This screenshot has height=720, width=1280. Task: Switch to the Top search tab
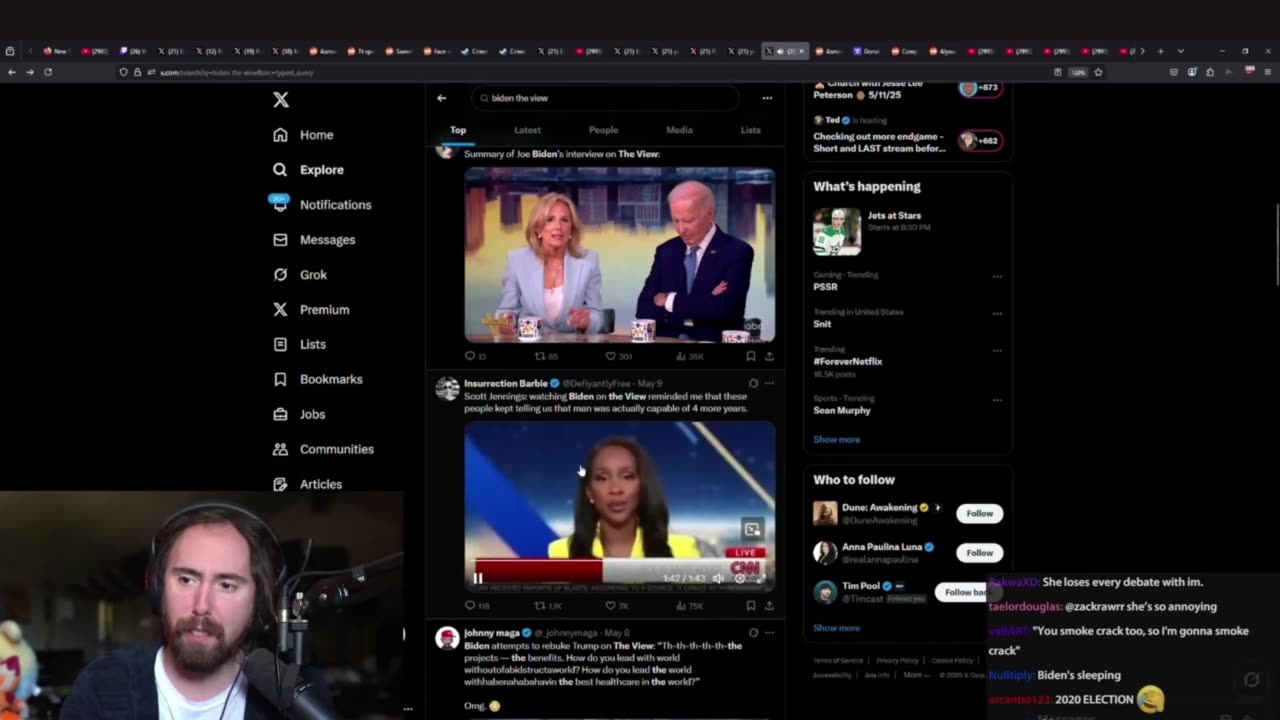pos(458,130)
